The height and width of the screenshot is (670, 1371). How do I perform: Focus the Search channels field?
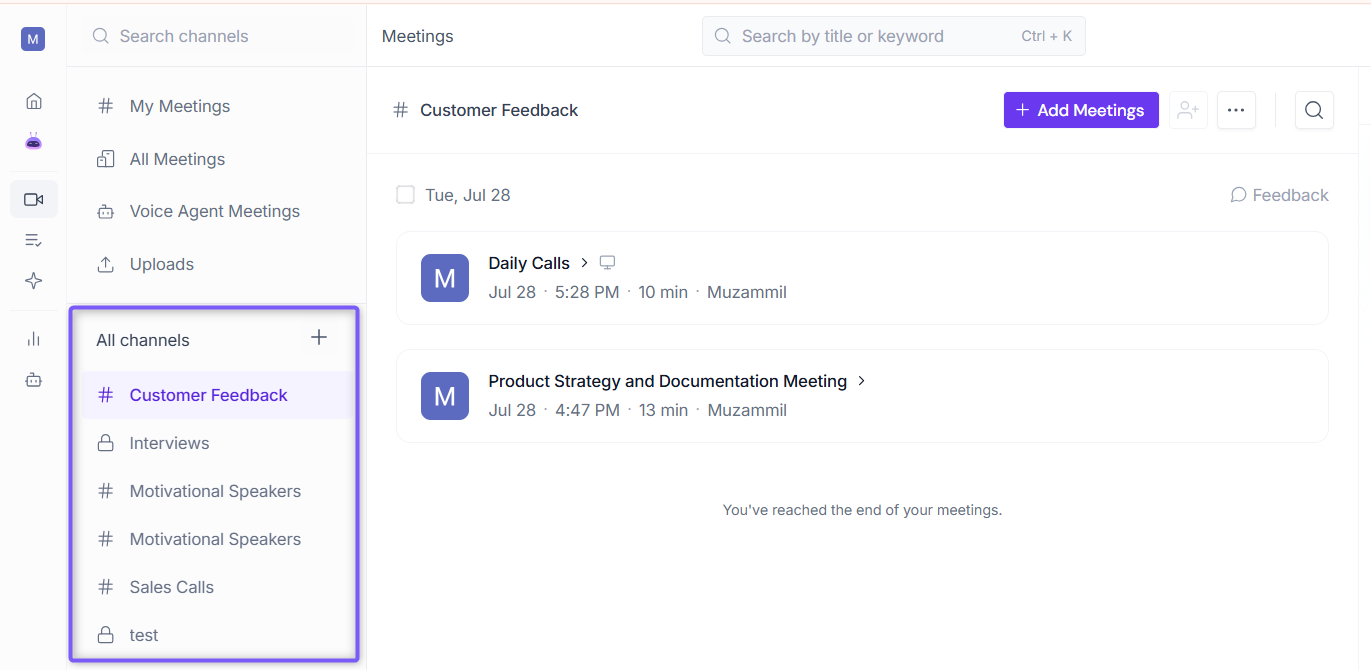(x=216, y=36)
